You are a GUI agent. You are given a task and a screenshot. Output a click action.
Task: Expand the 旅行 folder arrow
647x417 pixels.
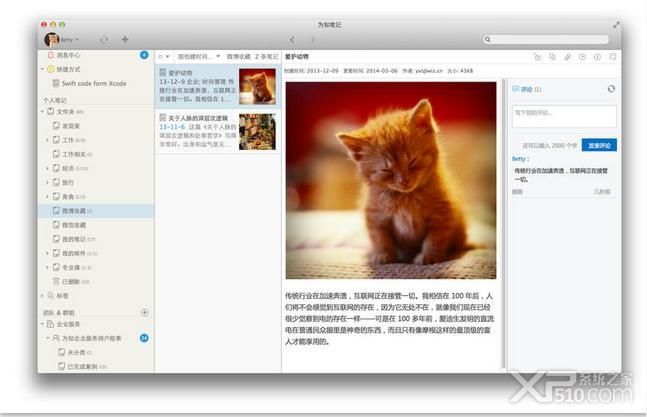[47, 182]
